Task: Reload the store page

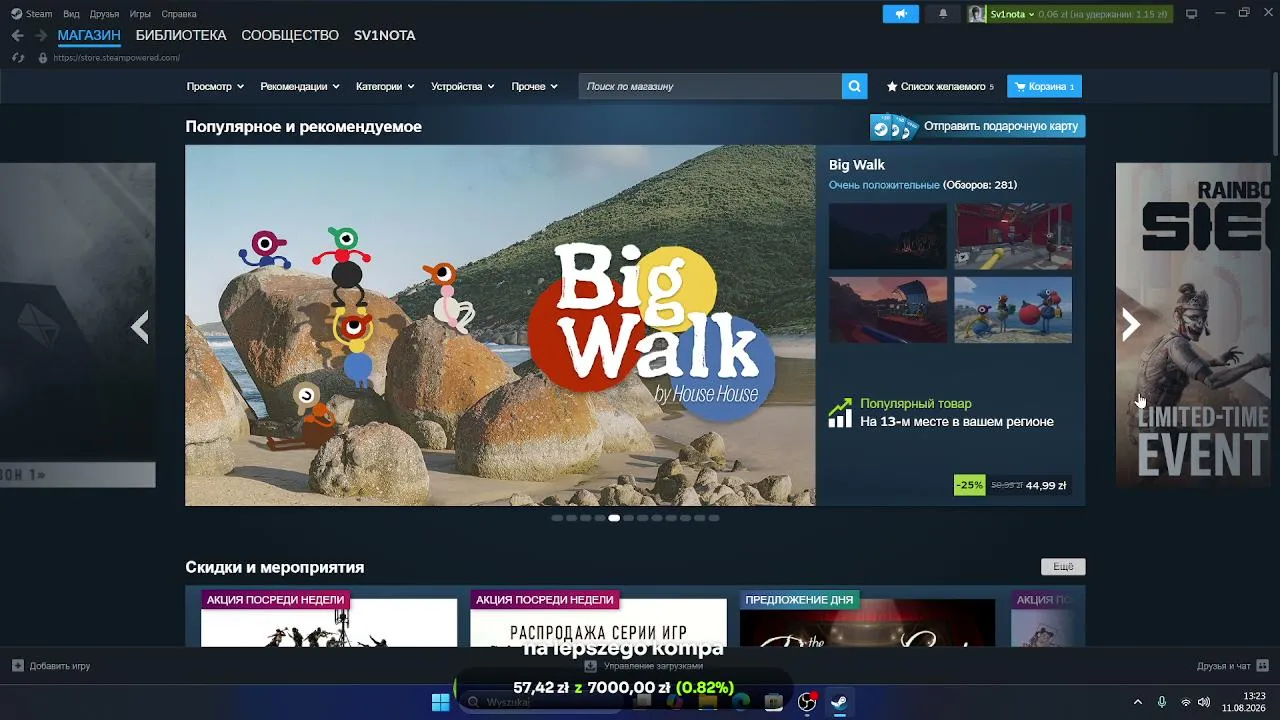Action: tap(17, 58)
